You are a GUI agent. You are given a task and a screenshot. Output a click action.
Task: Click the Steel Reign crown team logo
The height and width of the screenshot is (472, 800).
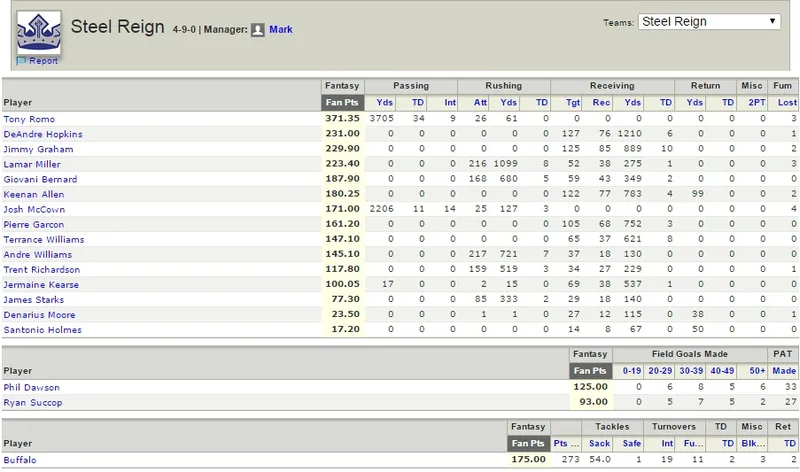(39, 32)
